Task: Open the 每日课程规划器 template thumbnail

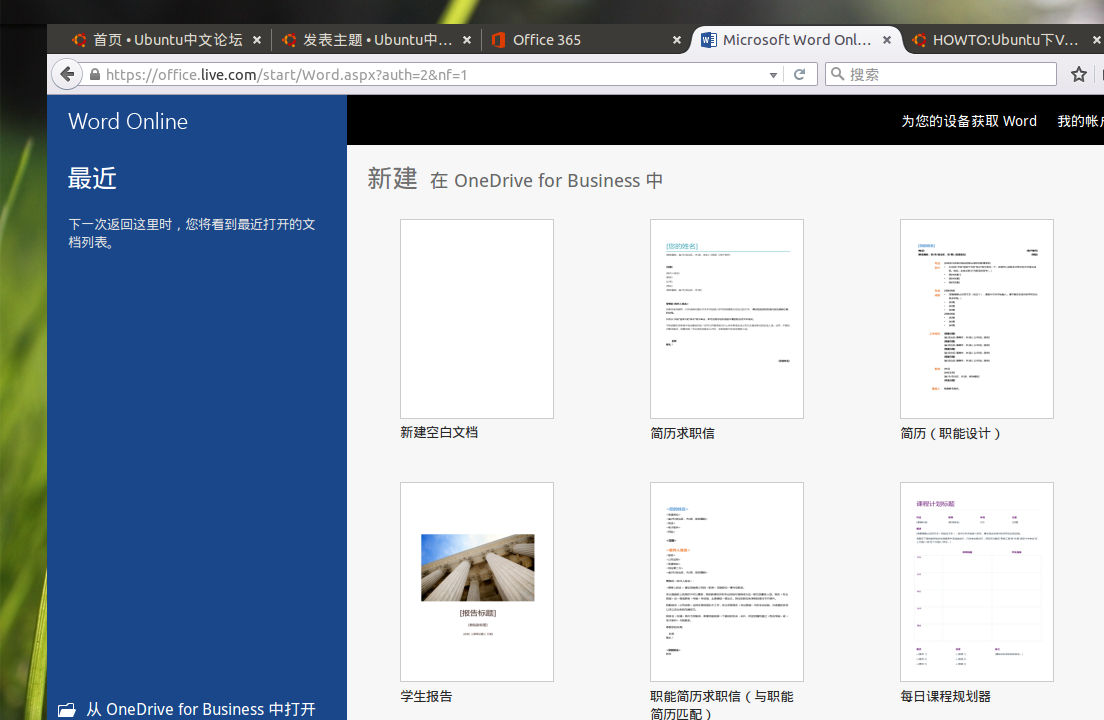Action: (x=977, y=582)
